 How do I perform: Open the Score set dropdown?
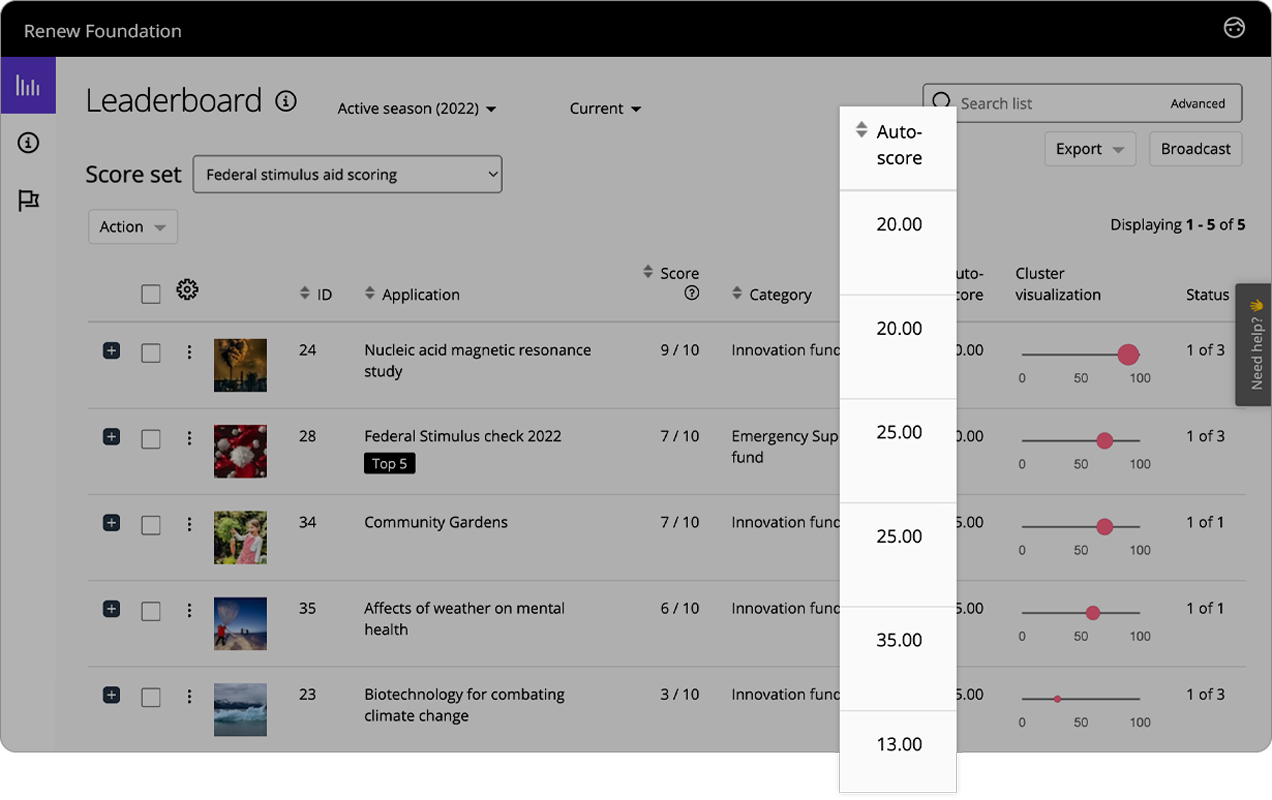tap(347, 173)
